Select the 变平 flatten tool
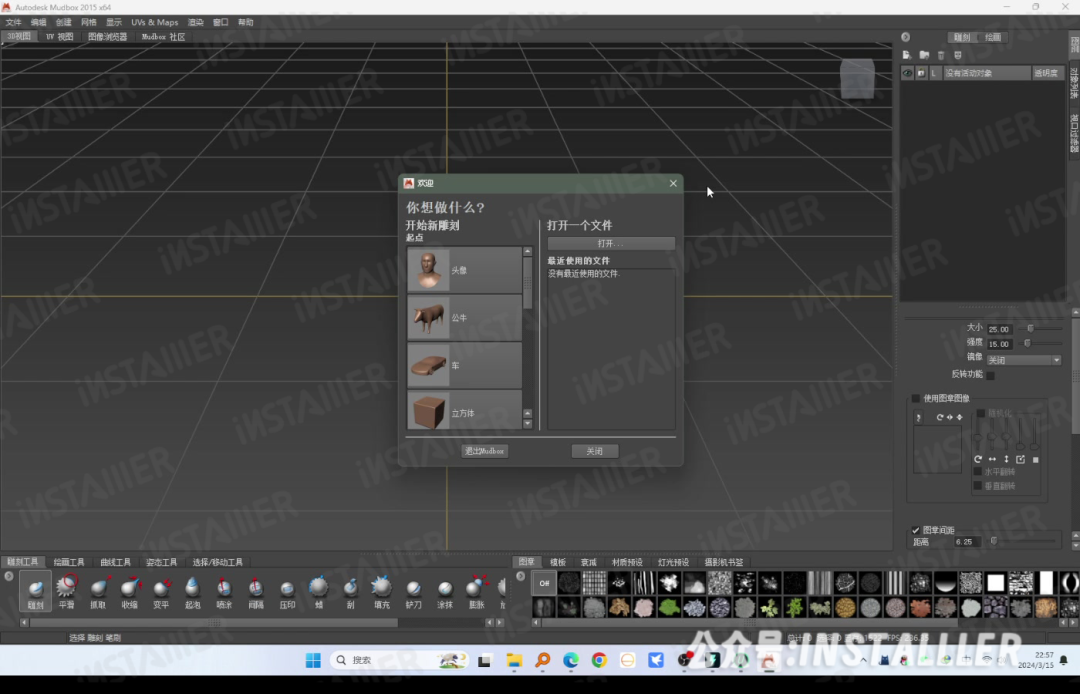1080x694 pixels. [x=161, y=591]
